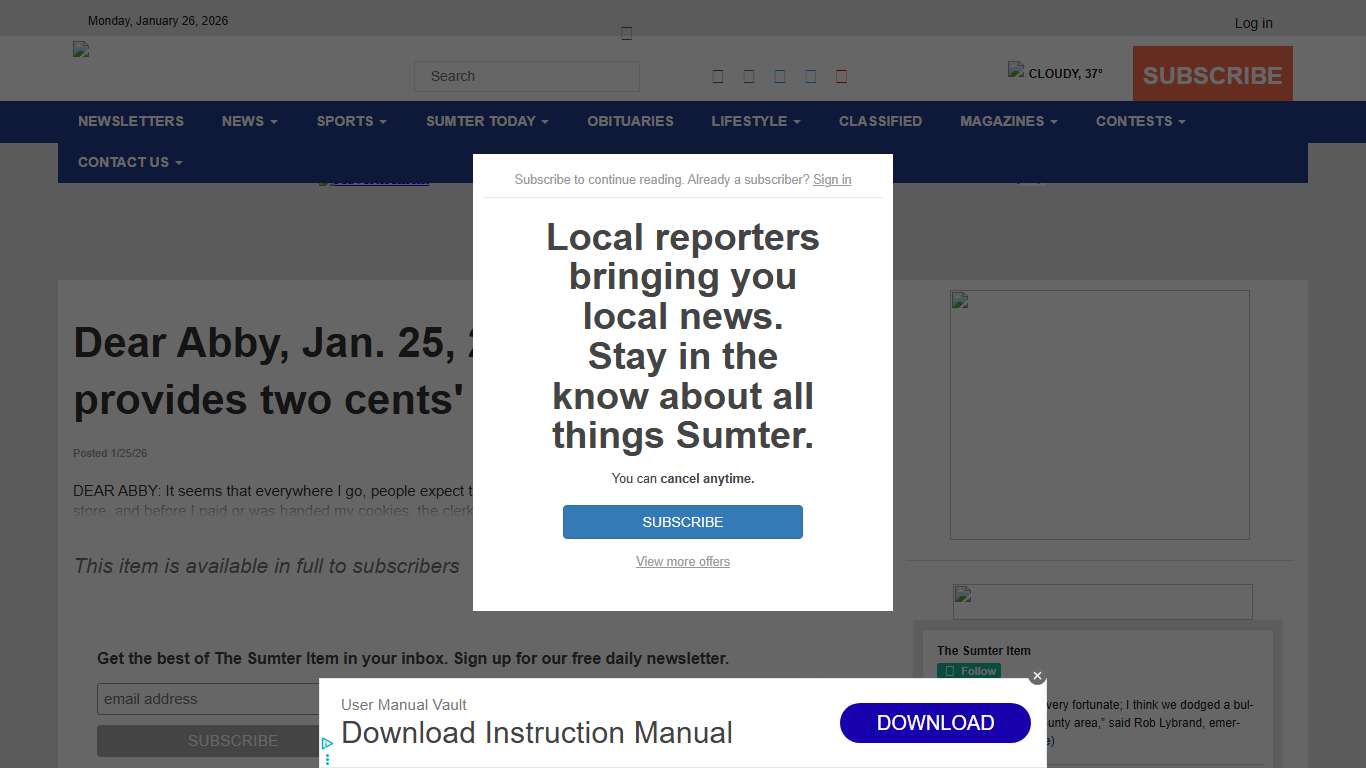
Task: Click the first social icon after search
Action: point(718,77)
